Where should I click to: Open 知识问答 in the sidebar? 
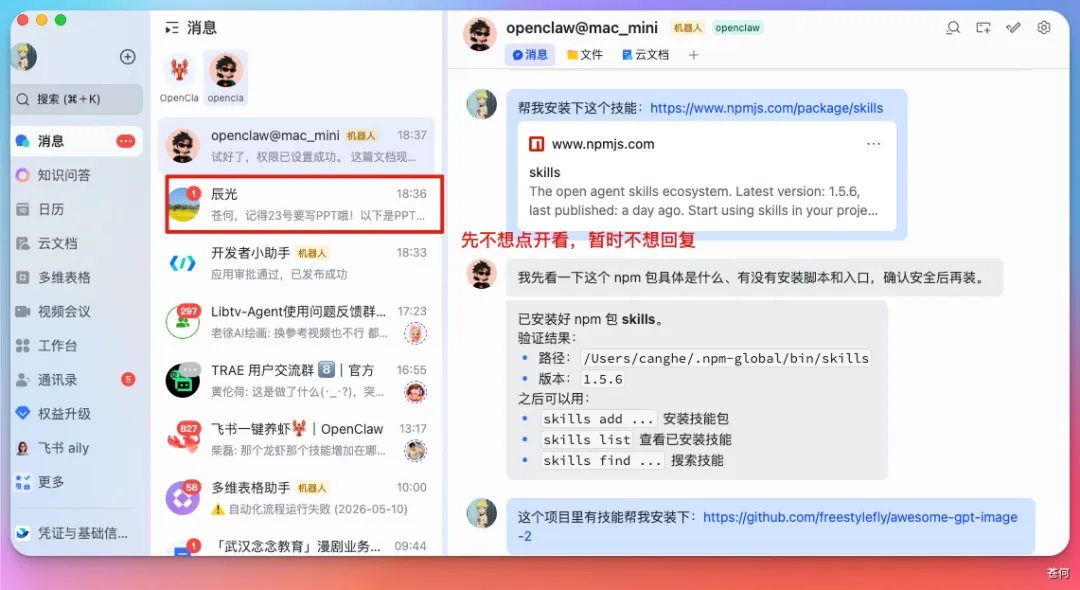pyautogui.click(x=77, y=175)
